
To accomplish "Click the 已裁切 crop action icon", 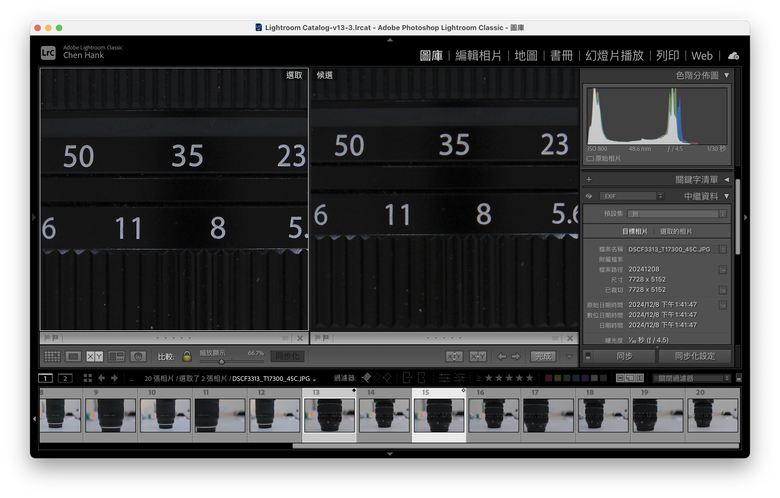I will point(723,290).
